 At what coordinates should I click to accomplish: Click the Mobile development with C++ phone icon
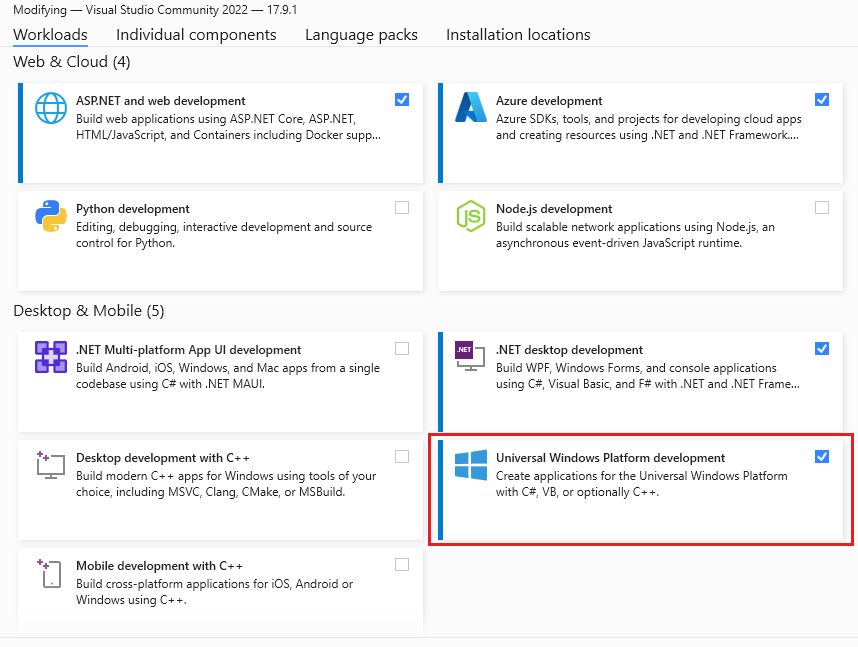[49, 573]
